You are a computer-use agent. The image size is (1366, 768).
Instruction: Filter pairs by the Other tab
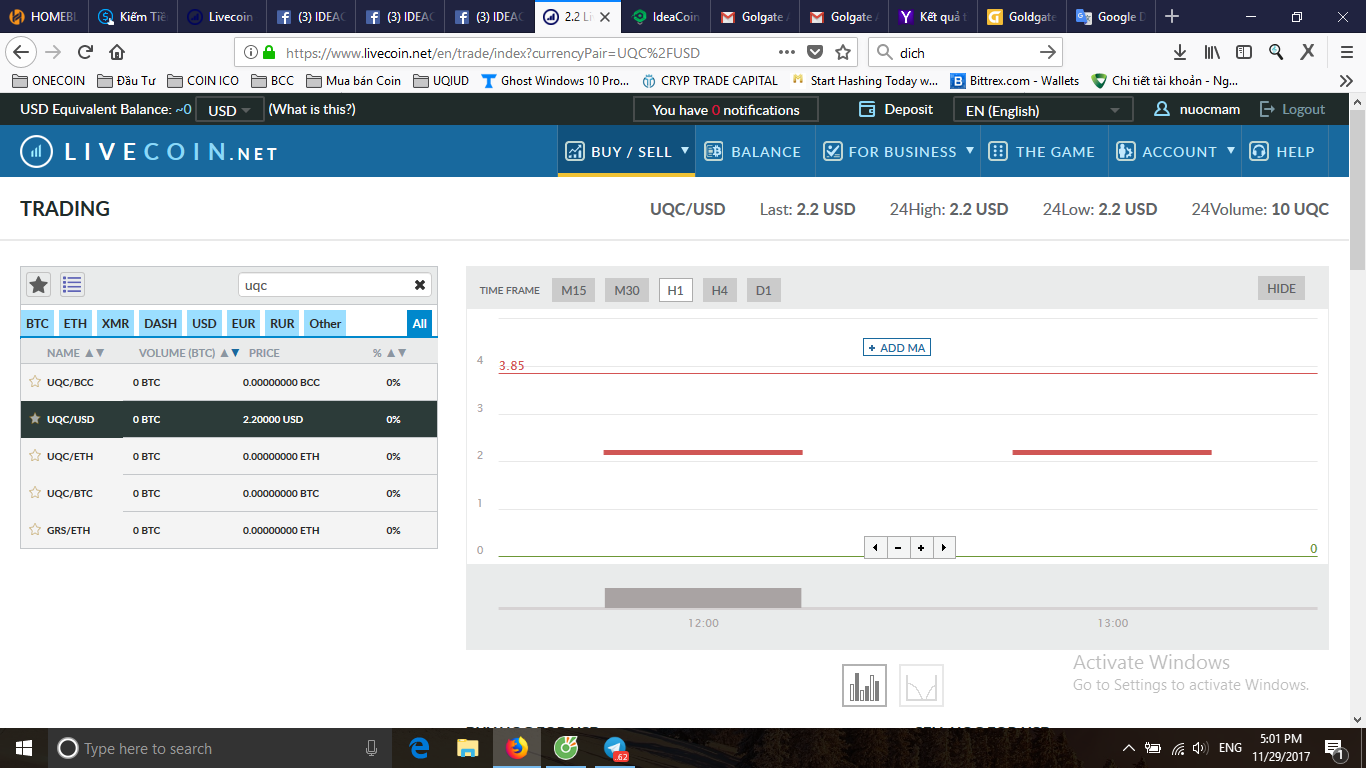click(x=325, y=323)
